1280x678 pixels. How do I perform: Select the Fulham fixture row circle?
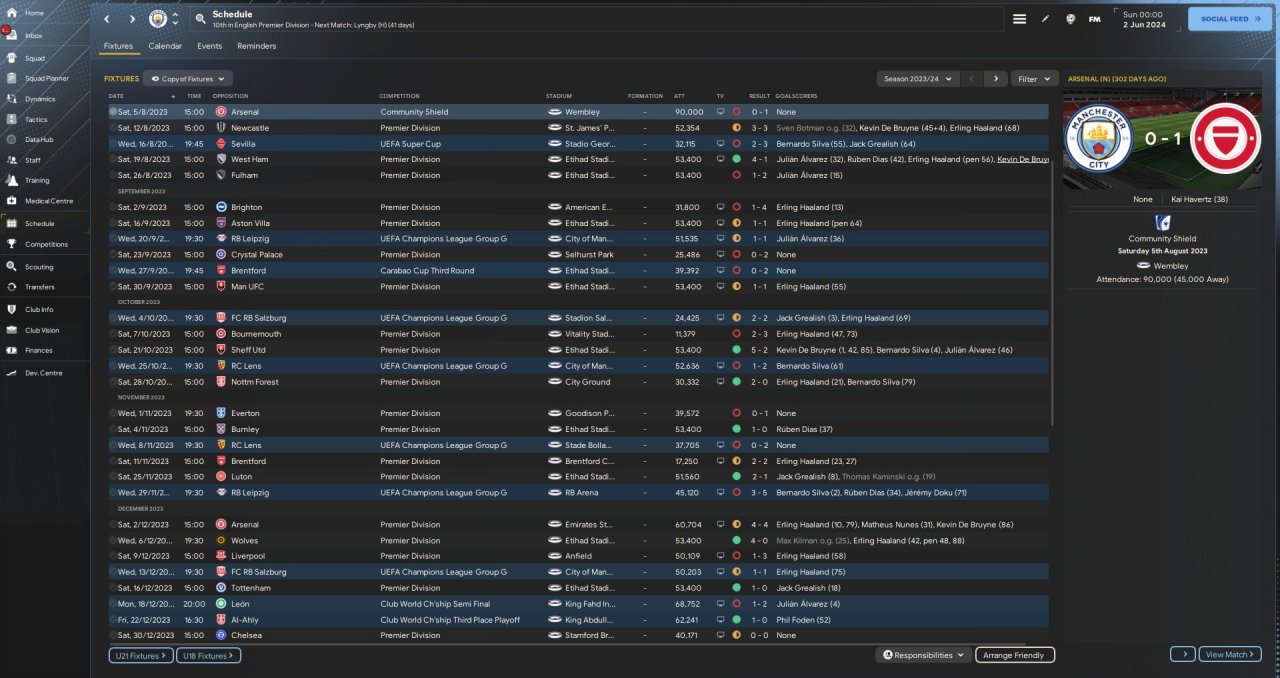(x=113, y=175)
